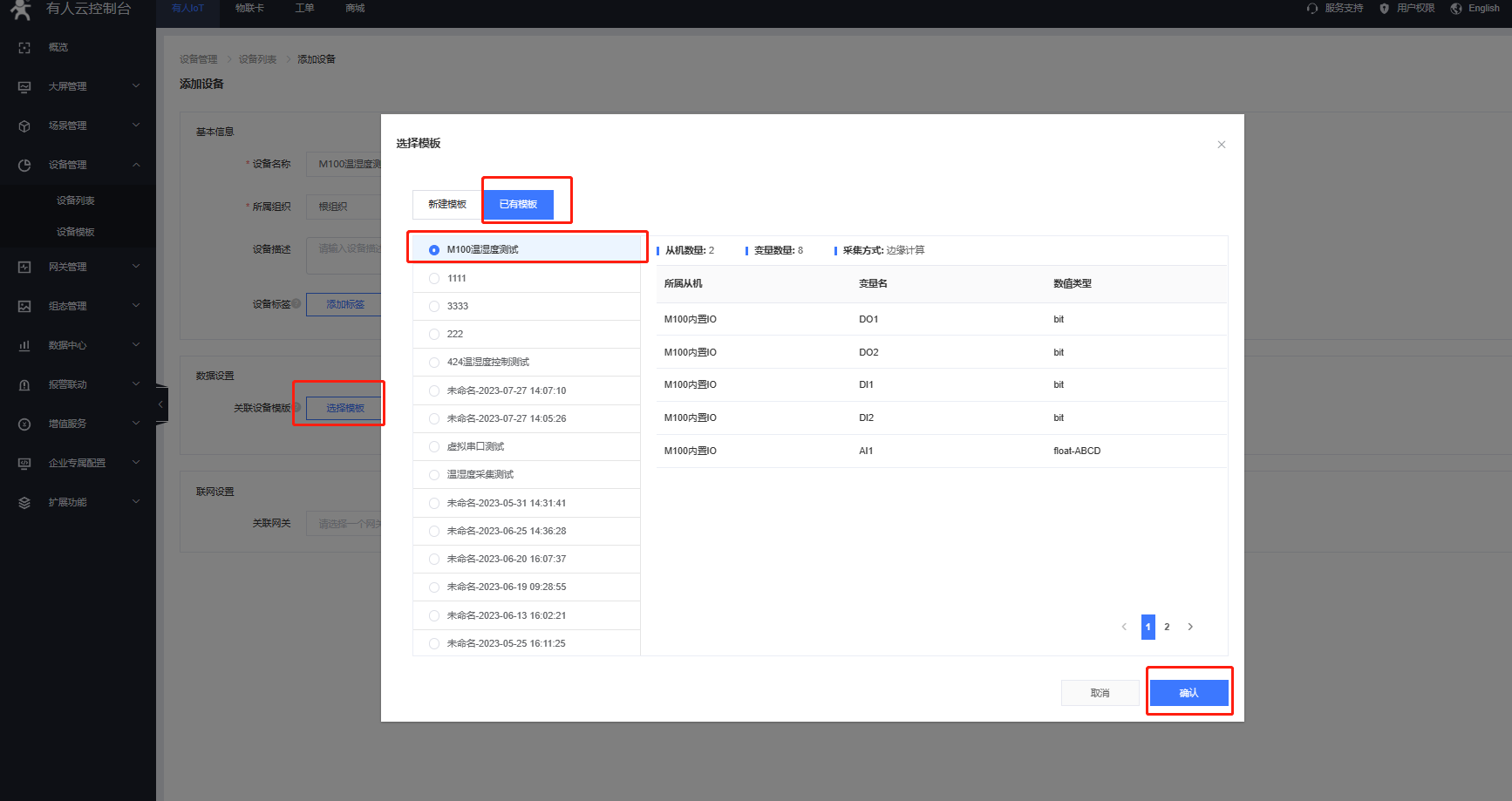Close the 选择模板 dialog with X
This screenshot has height=801, width=1512.
1221,145
